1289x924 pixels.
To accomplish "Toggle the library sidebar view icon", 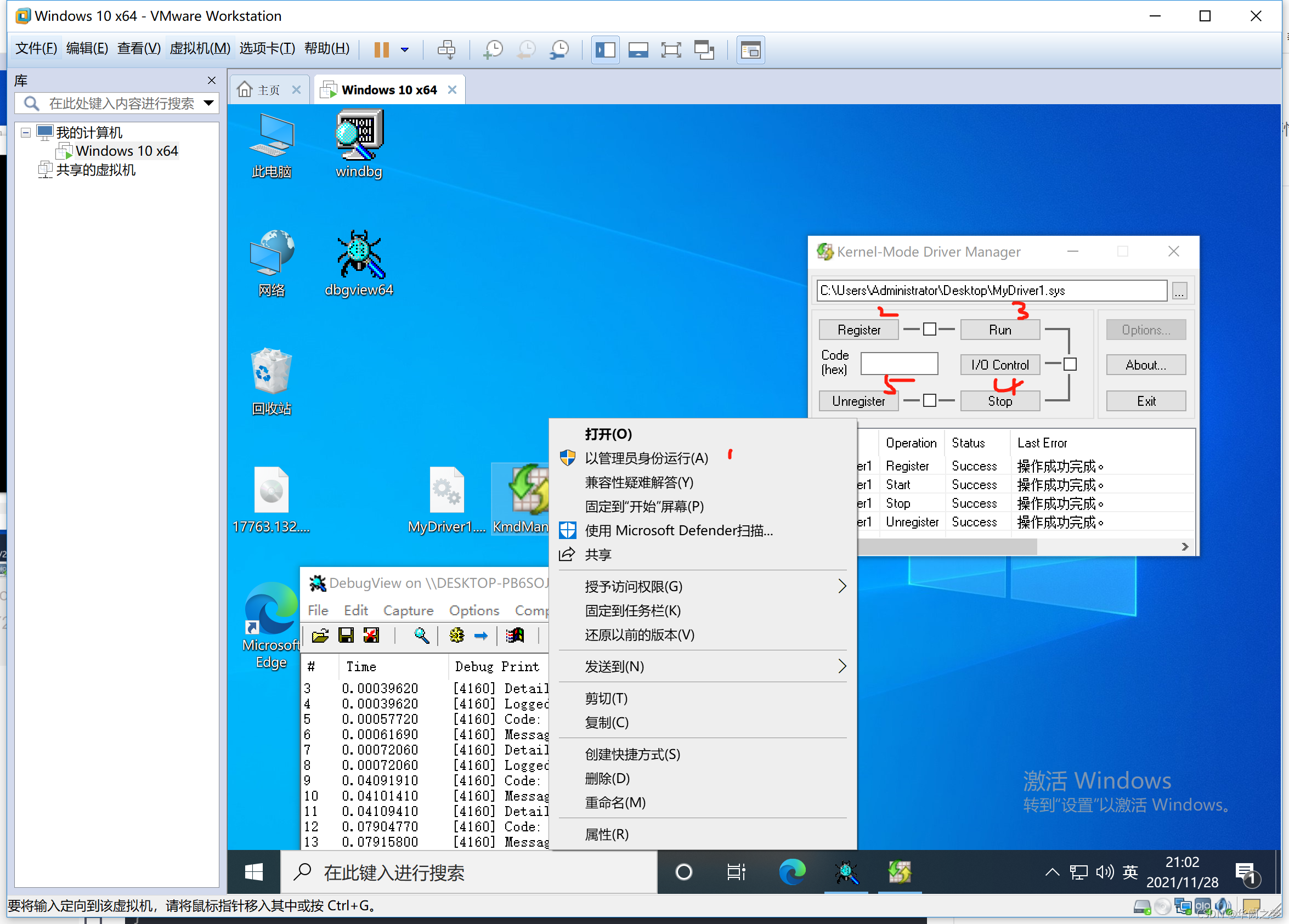I will pos(606,50).
